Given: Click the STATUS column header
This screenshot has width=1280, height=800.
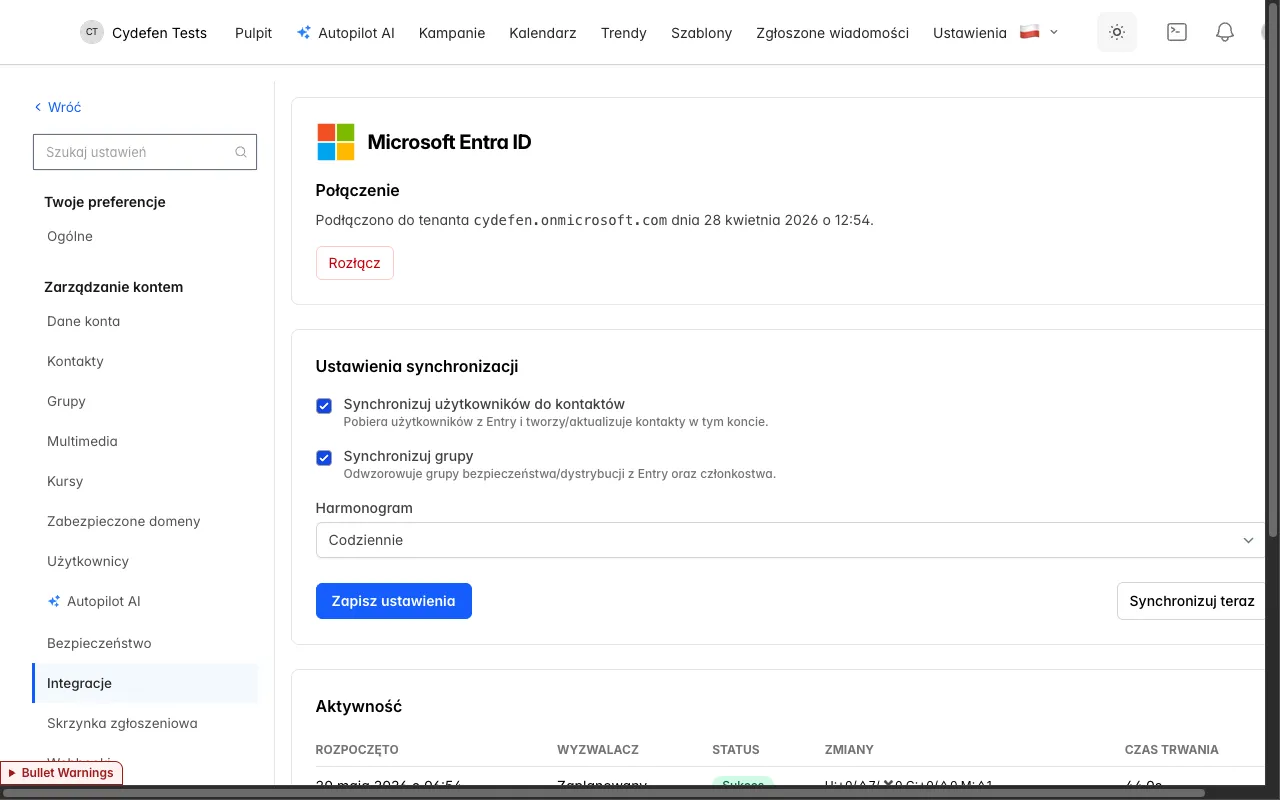Looking at the screenshot, I should (736, 749).
